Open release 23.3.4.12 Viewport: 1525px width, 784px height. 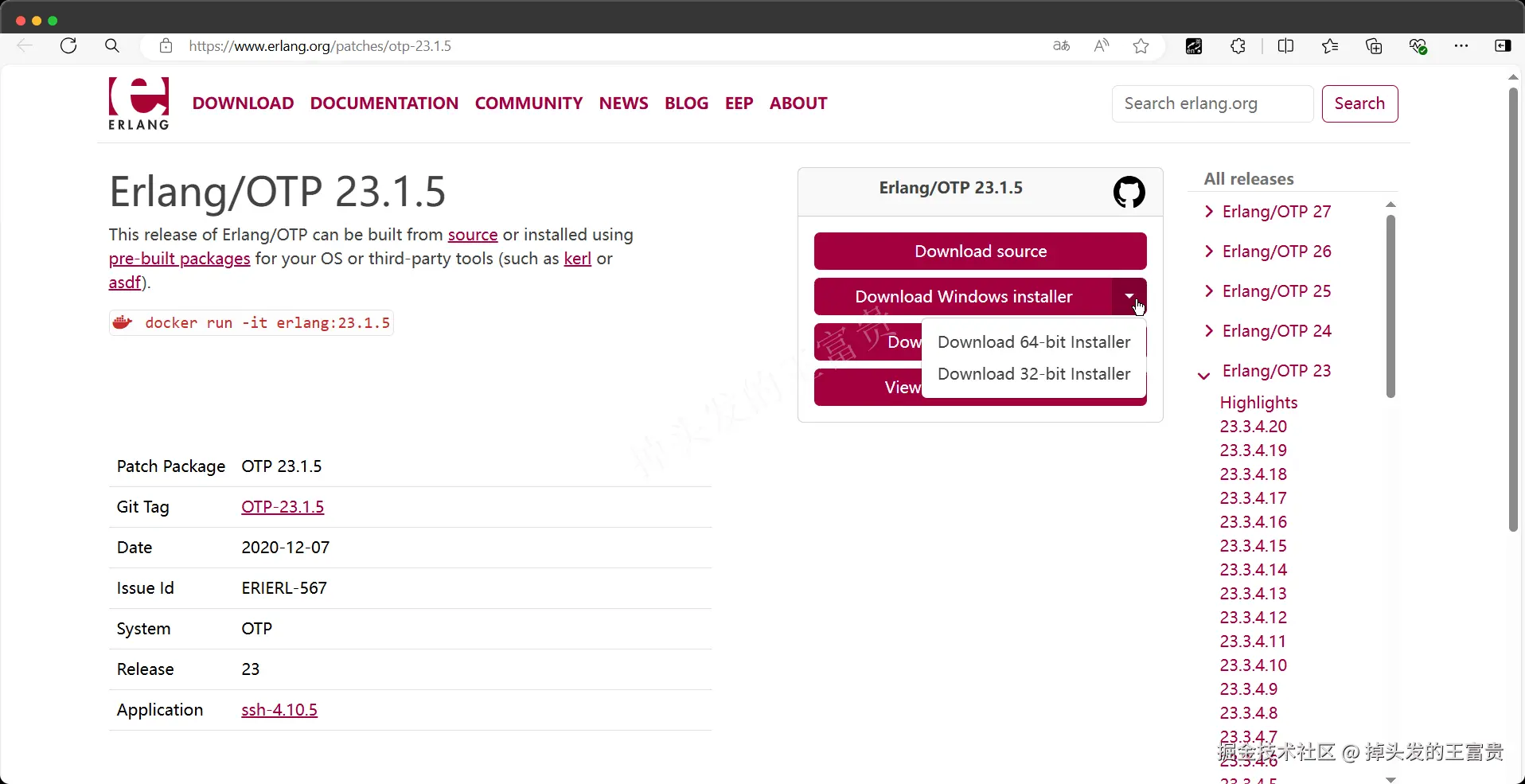click(1254, 618)
